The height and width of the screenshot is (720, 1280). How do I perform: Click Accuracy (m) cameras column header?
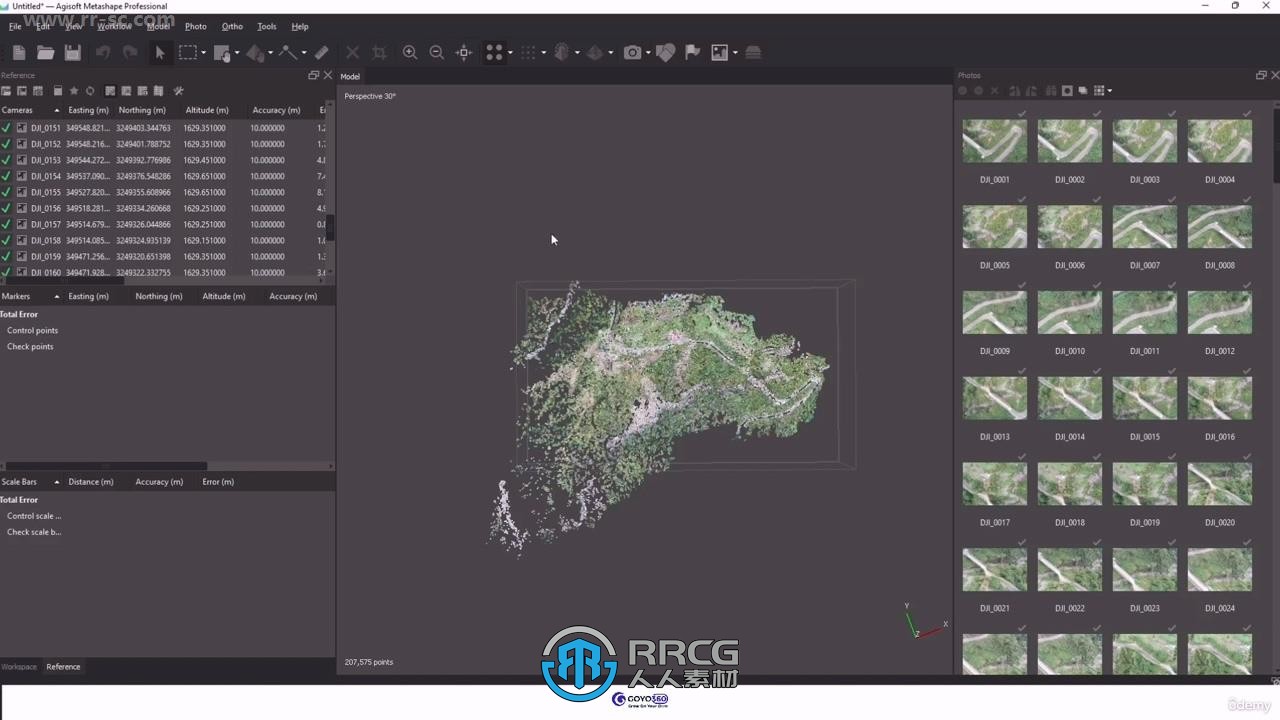click(276, 110)
